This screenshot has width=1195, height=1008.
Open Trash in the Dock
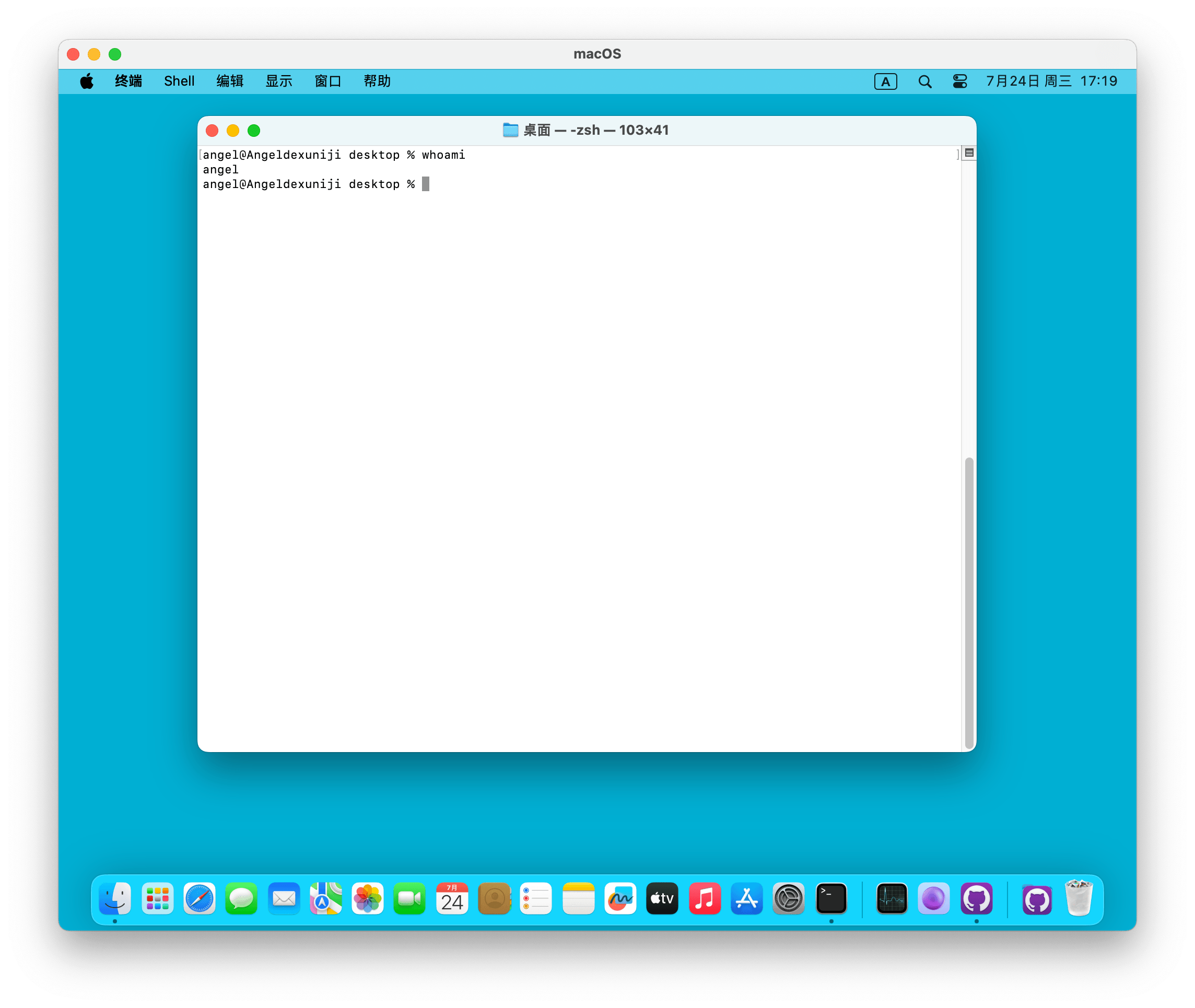click(x=1079, y=899)
